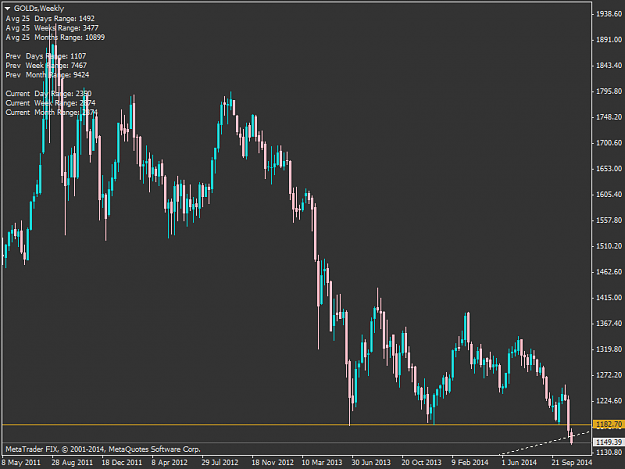This screenshot has height=469, width=625.
Task: Click the 'Prev Month Range: 9424' text
Action: (x=47, y=75)
